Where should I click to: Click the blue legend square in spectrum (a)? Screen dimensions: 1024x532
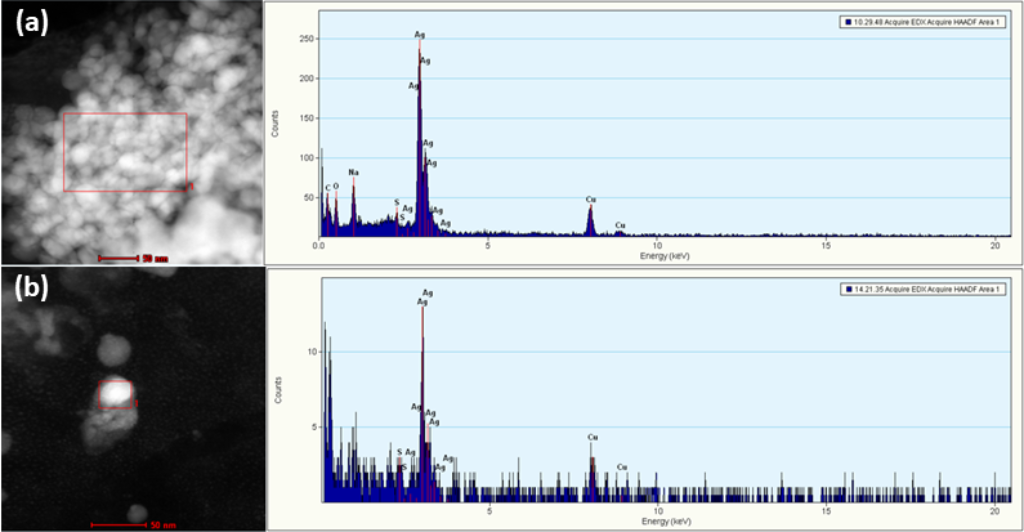847,21
